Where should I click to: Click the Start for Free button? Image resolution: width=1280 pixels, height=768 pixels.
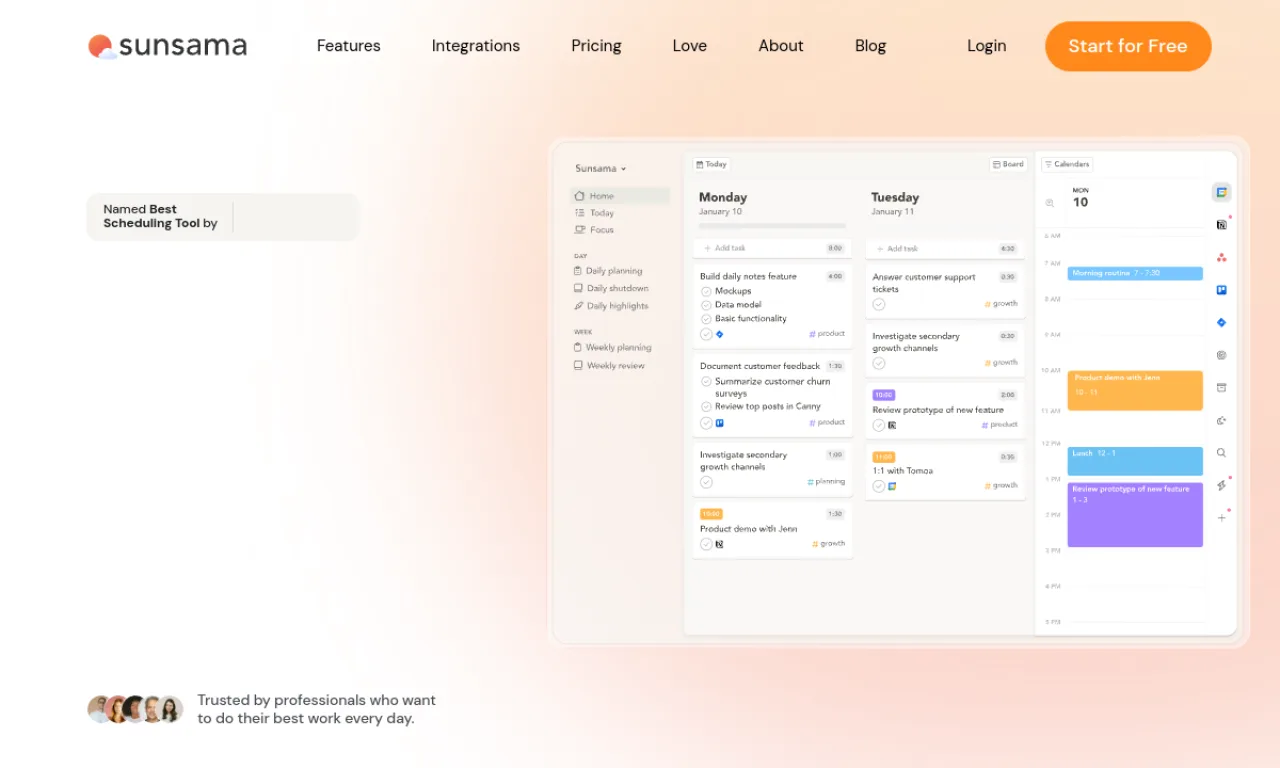1128,46
